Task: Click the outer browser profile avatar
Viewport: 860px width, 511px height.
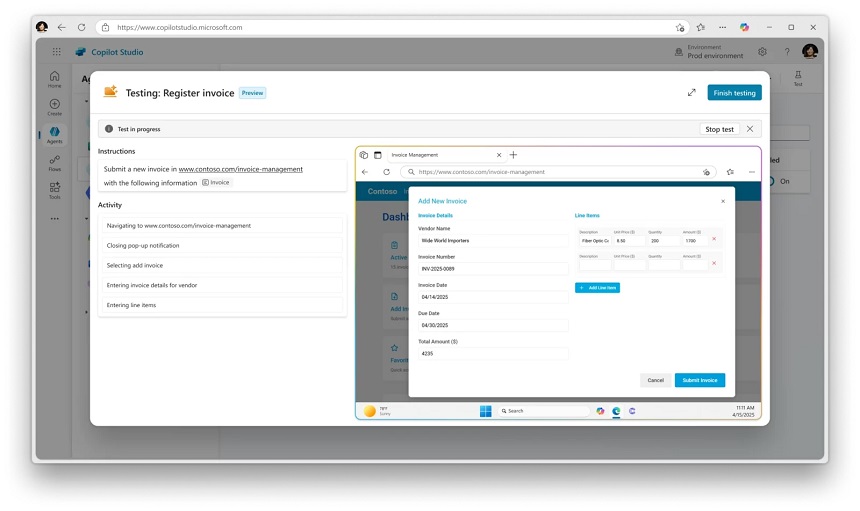Action: click(x=42, y=26)
